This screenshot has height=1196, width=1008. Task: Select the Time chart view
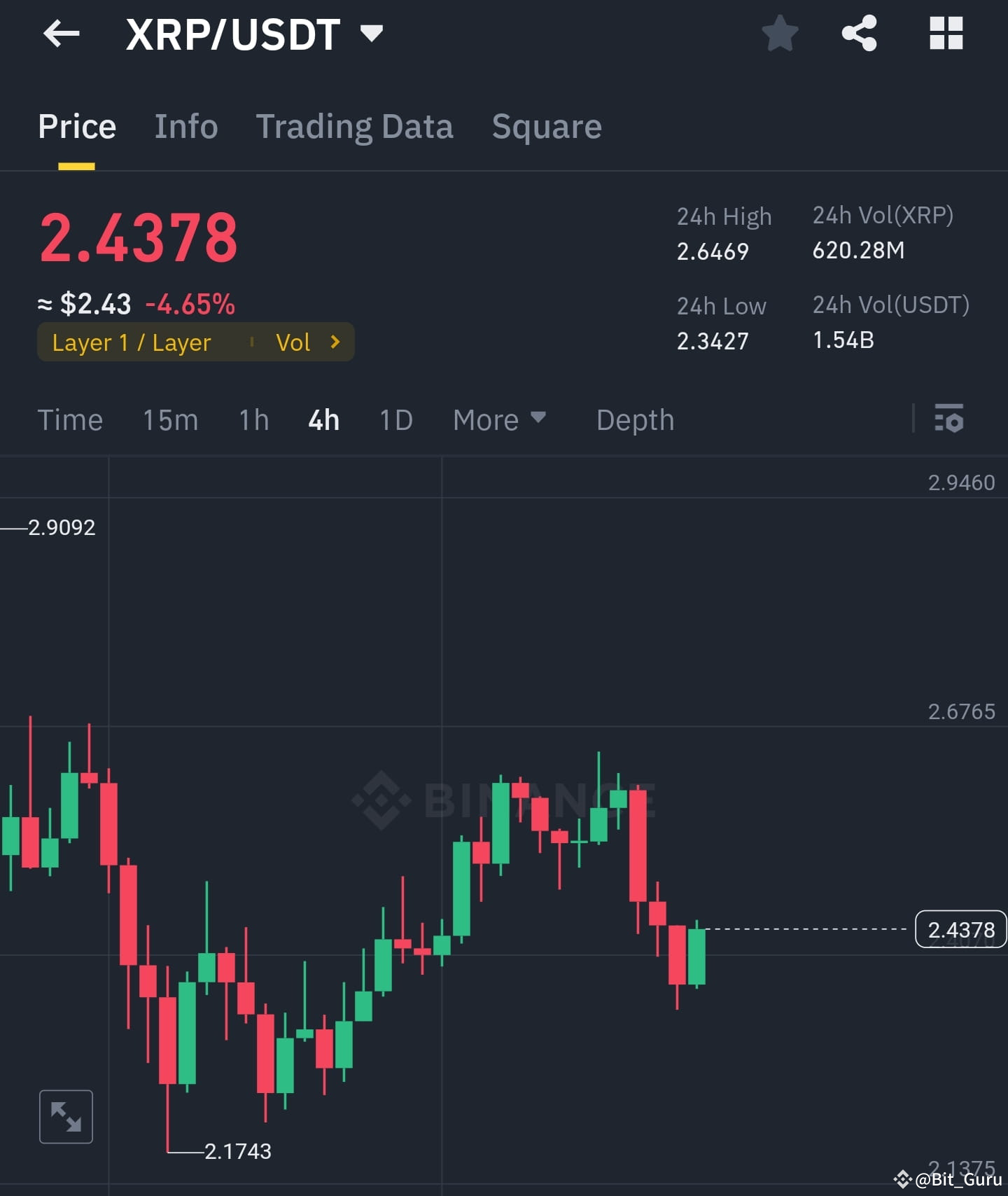tap(70, 419)
